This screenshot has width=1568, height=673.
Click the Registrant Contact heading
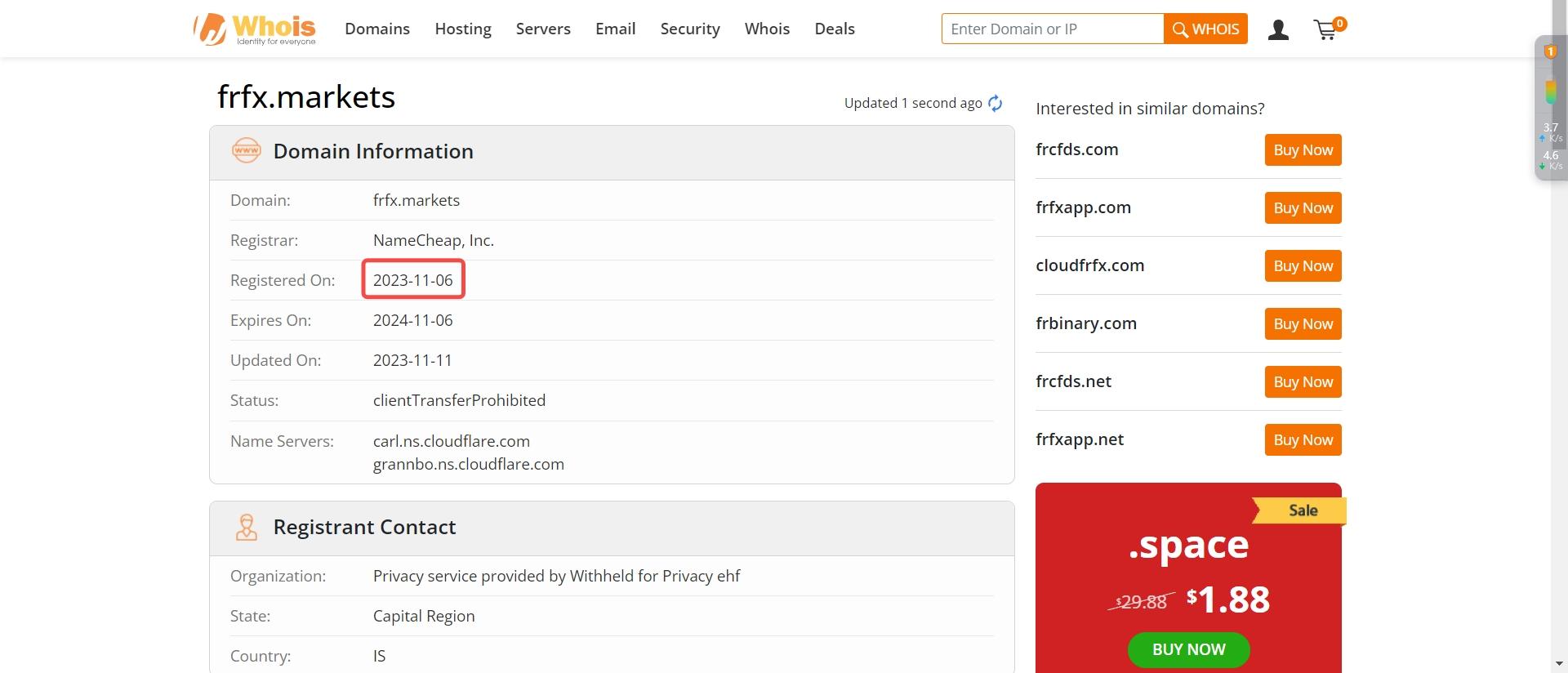pyautogui.click(x=364, y=528)
